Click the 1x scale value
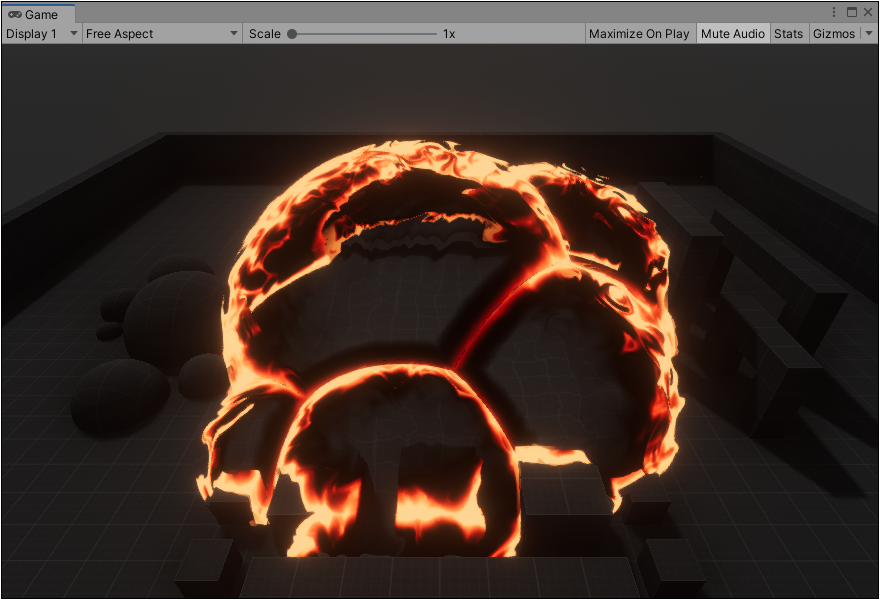Image resolution: width=880 pixels, height=600 pixels. coord(449,34)
